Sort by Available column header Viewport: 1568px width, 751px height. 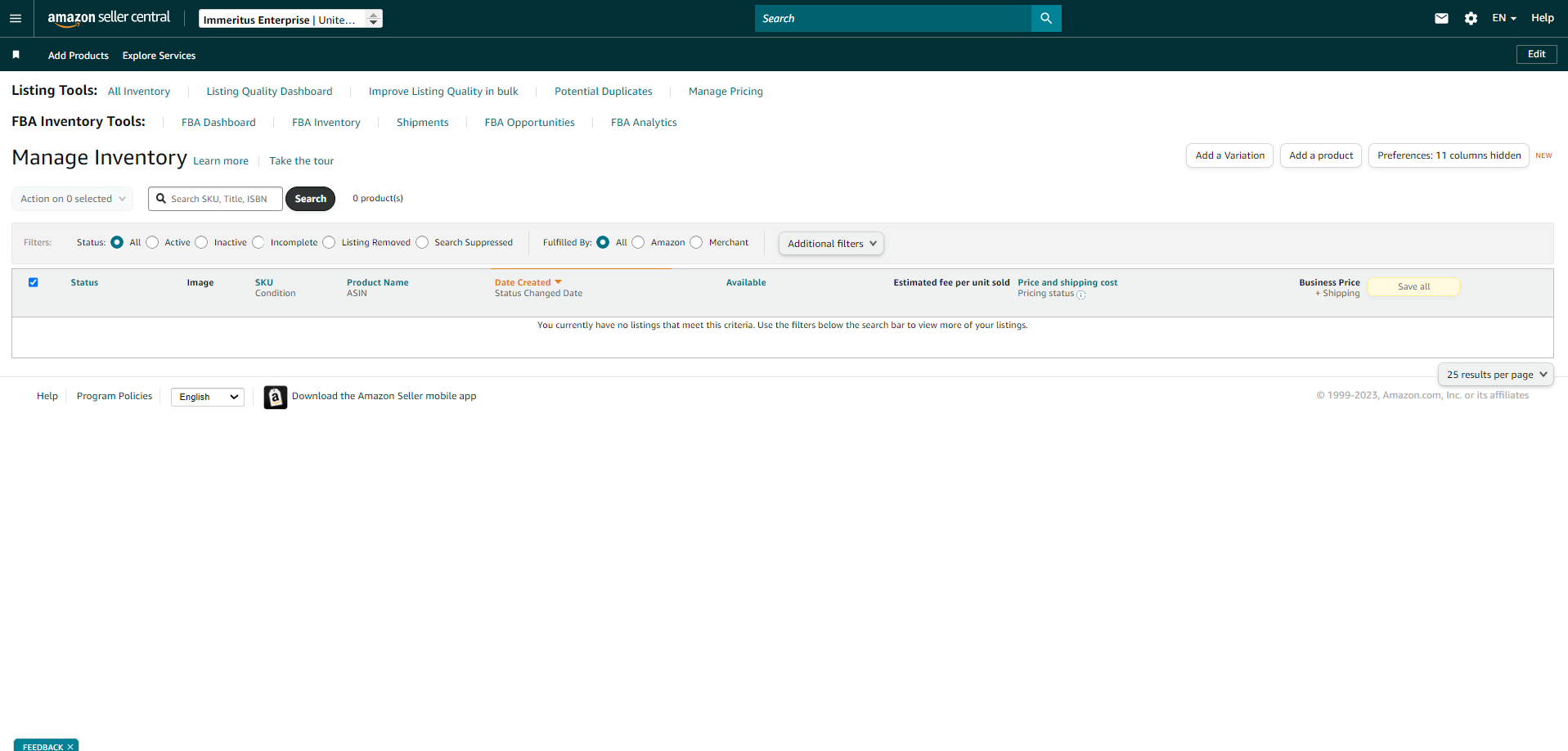[746, 282]
